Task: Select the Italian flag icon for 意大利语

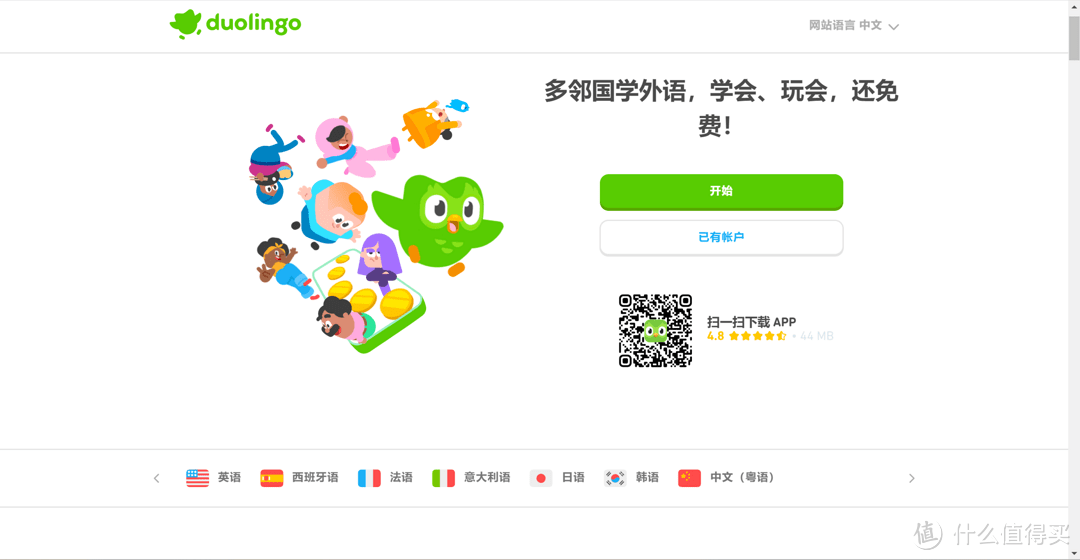Action: (443, 478)
